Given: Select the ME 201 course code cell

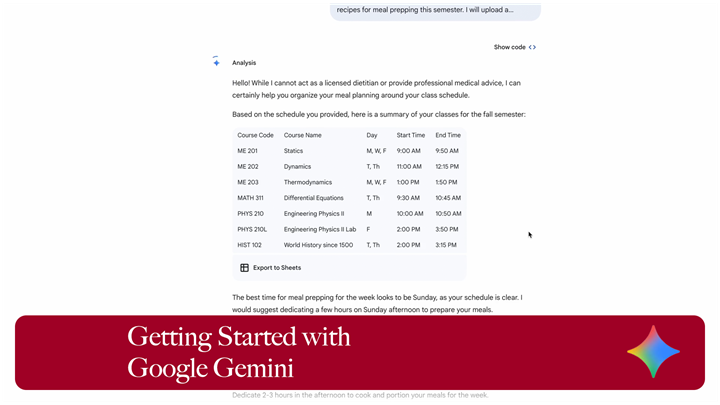Looking at the screenshot, I should [248, 151].
